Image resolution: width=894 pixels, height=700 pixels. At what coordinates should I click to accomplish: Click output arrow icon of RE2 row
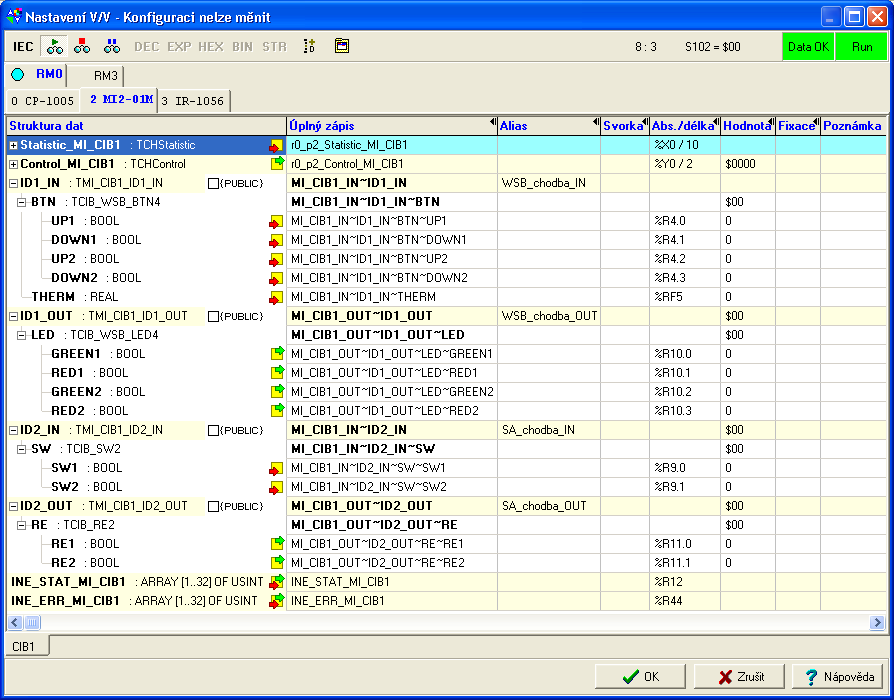277,563
